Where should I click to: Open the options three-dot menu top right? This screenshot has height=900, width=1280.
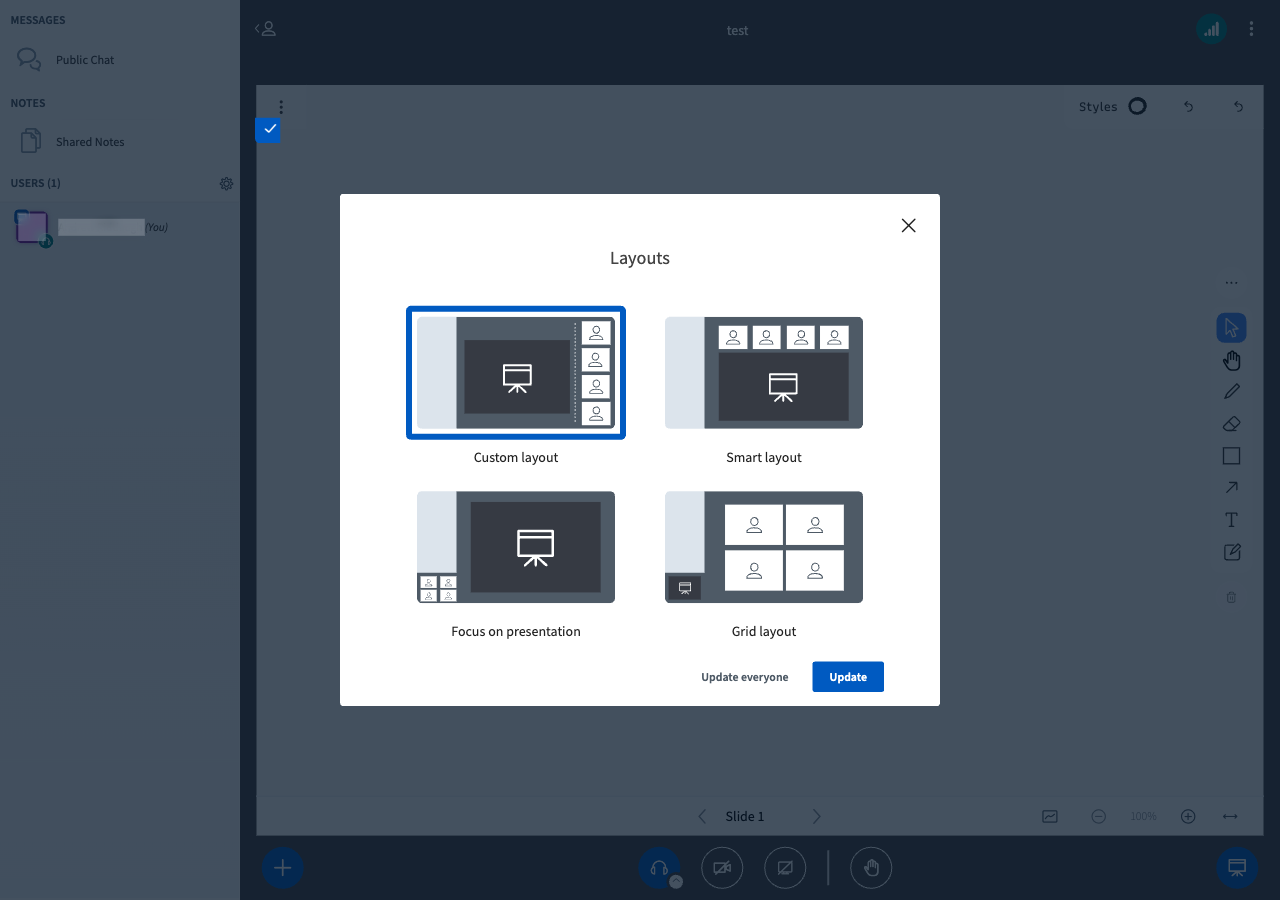coord(1251,29)
